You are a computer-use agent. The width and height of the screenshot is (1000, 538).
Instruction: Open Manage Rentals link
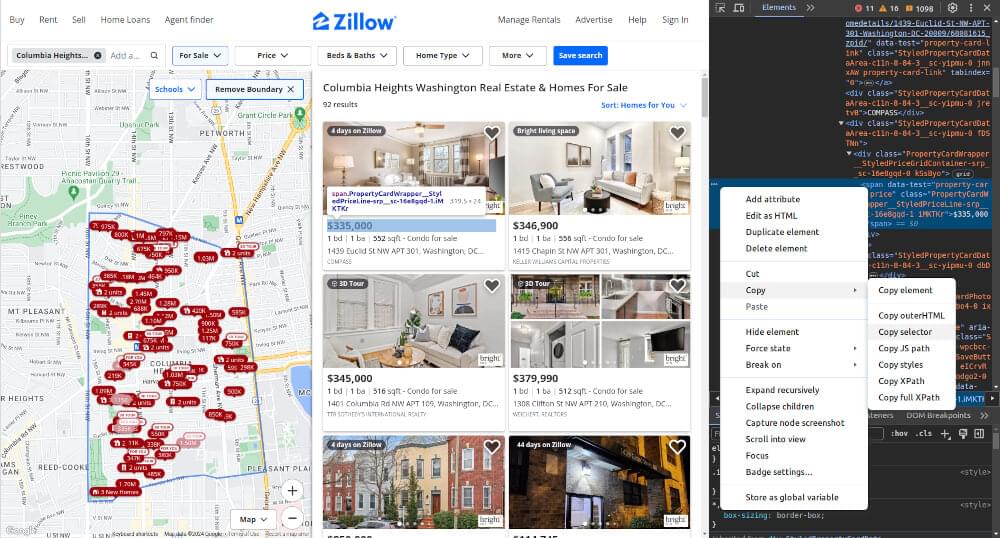click(x=529, y=20)
